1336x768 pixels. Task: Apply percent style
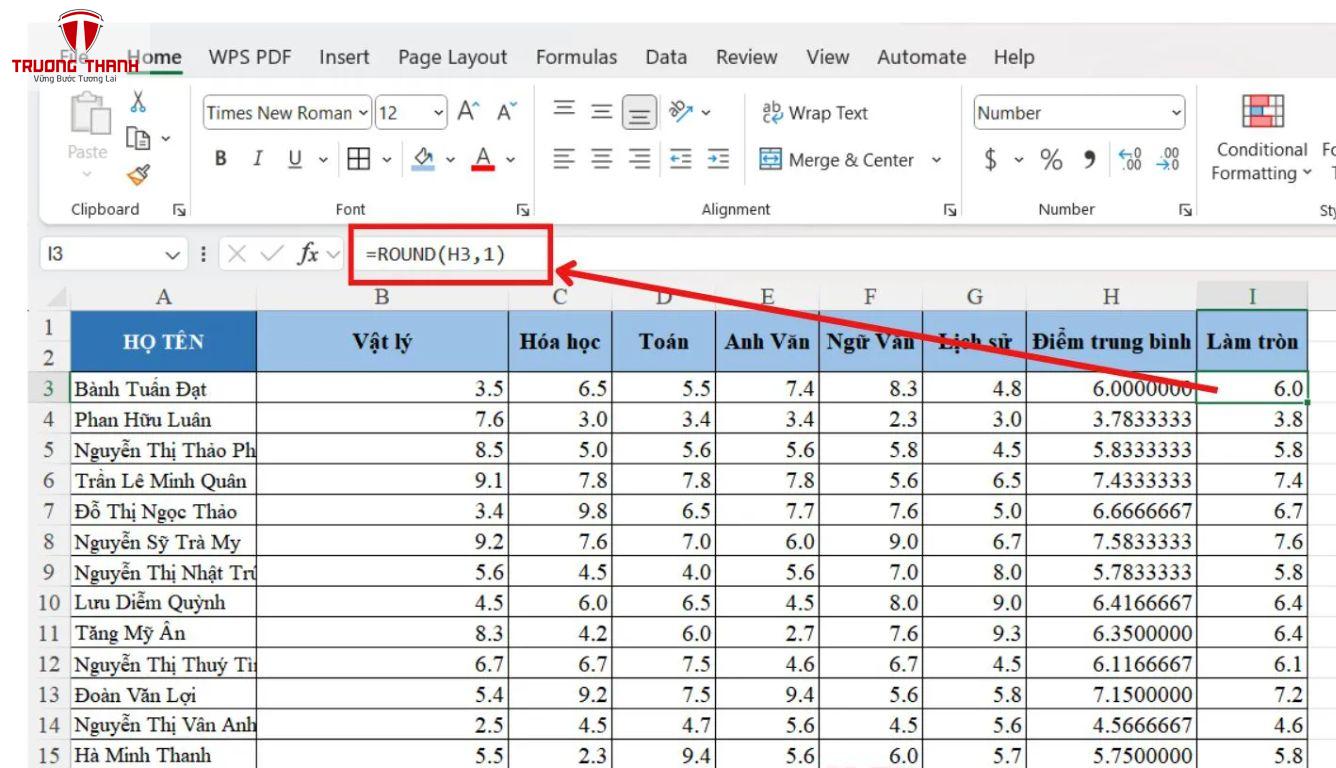click(x=1052, y=160)
